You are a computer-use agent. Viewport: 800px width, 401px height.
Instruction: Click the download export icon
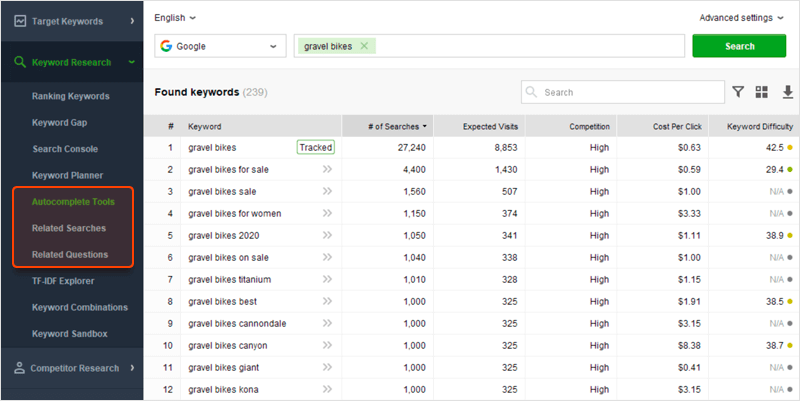click(786, 92)
